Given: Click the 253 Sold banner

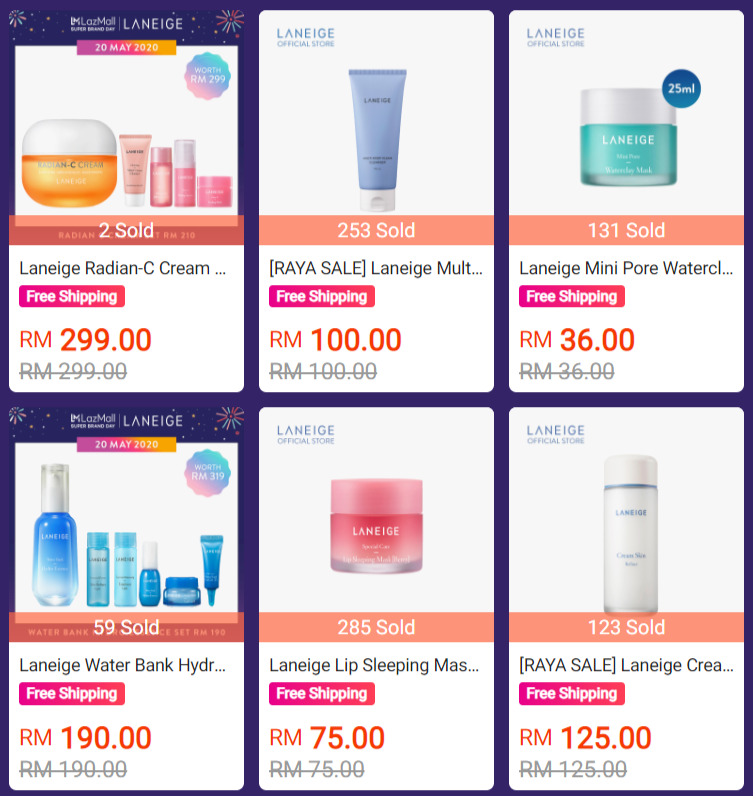Looking at the screenshot, I should pos(376,230).
